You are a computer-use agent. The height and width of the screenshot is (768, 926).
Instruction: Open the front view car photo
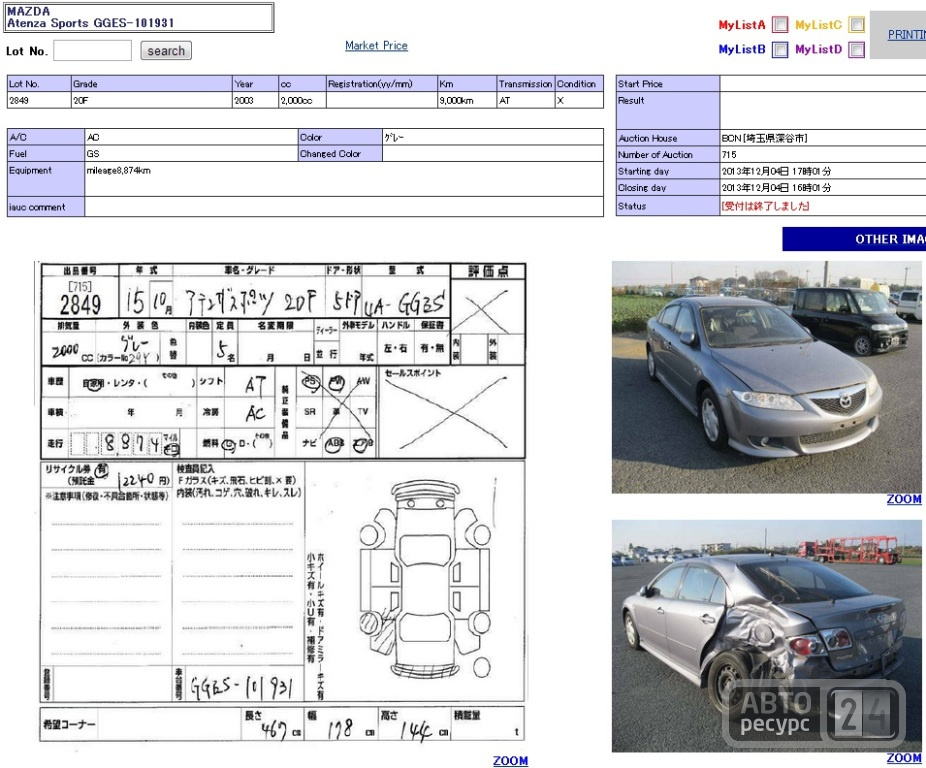point(767,378)
